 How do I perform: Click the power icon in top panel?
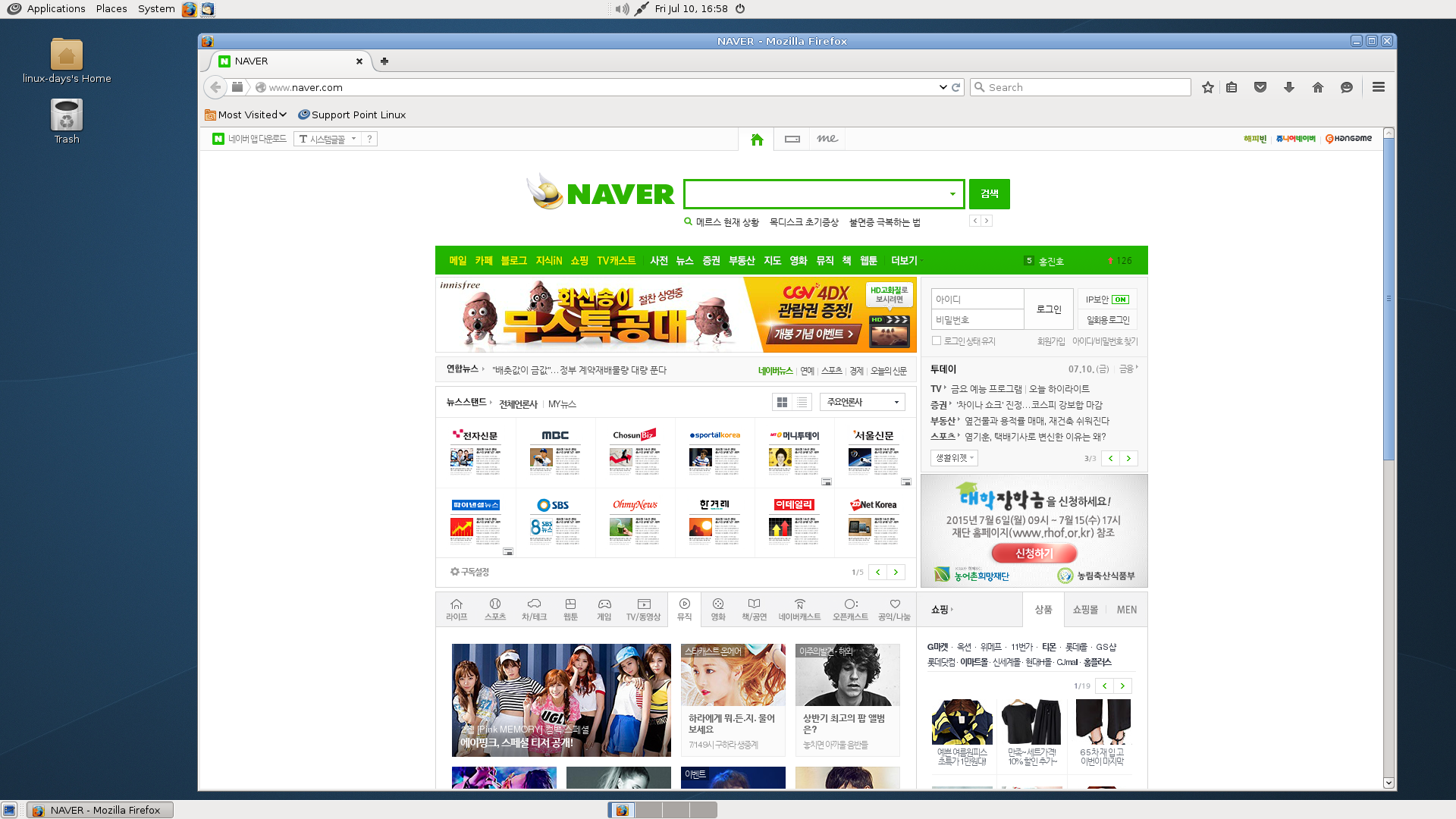pos(740,9)
